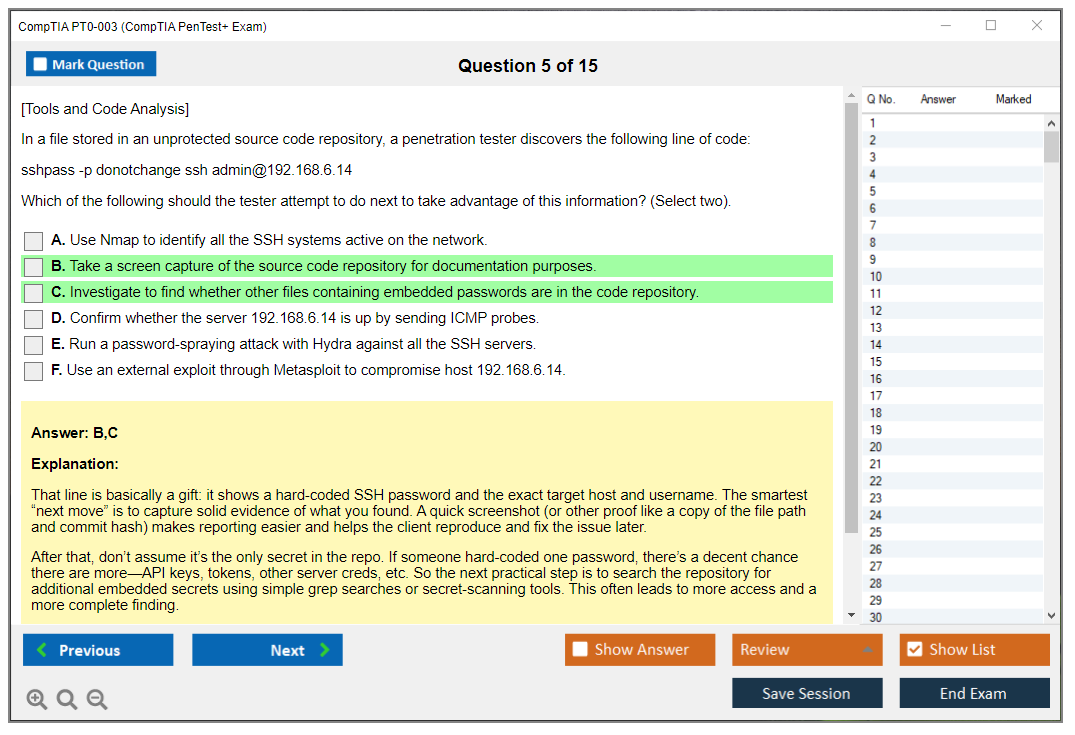The height and width of the screenshot is (735, 1075).
Task: Go to the Next question
Action: tap(267, 650)
